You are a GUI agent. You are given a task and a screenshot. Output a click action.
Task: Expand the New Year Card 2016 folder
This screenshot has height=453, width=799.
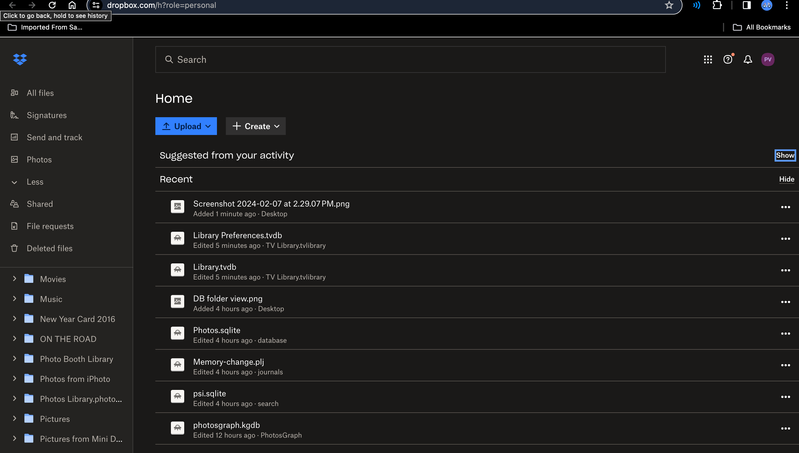14,318
